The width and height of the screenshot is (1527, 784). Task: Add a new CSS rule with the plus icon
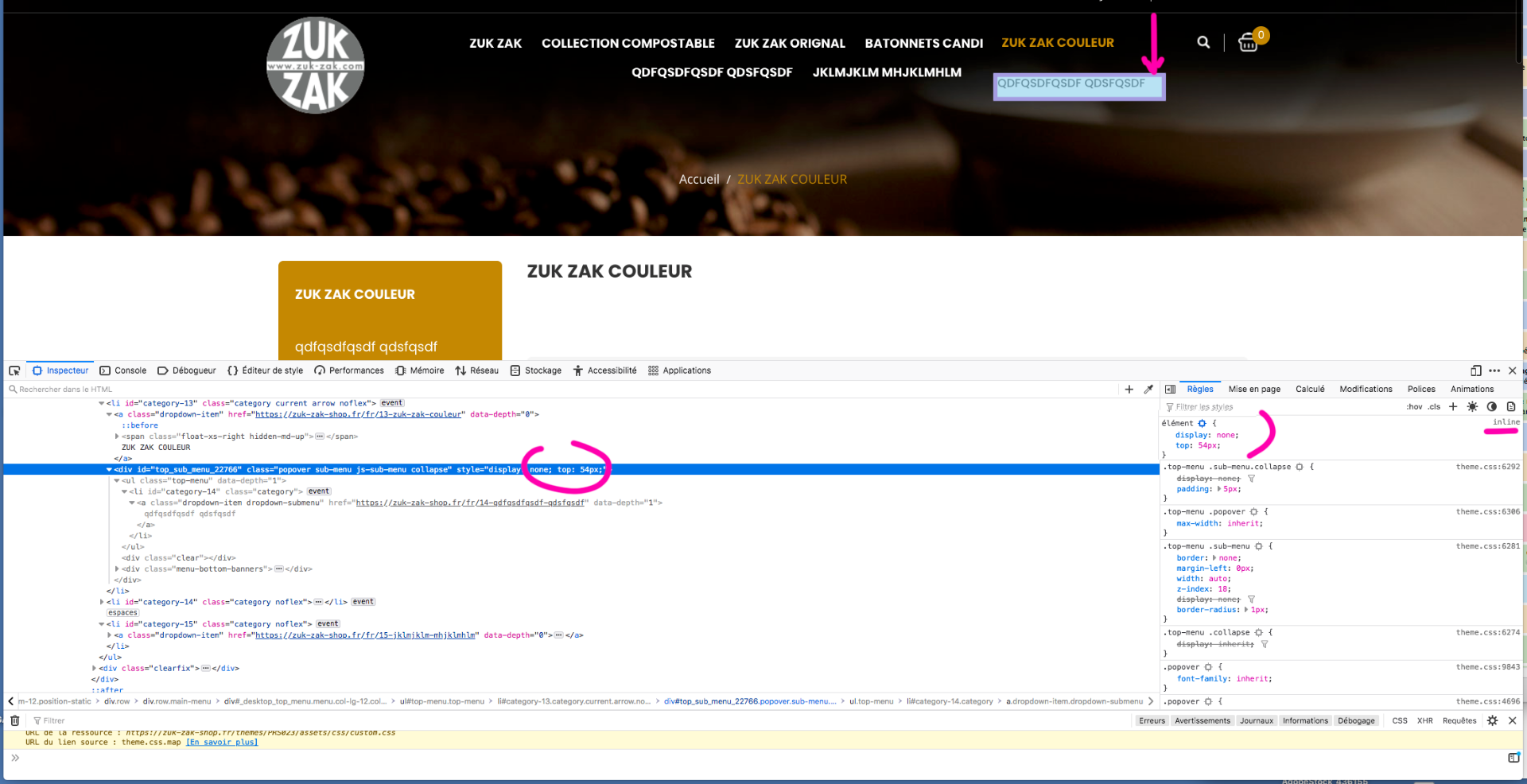coord(1453,406)
